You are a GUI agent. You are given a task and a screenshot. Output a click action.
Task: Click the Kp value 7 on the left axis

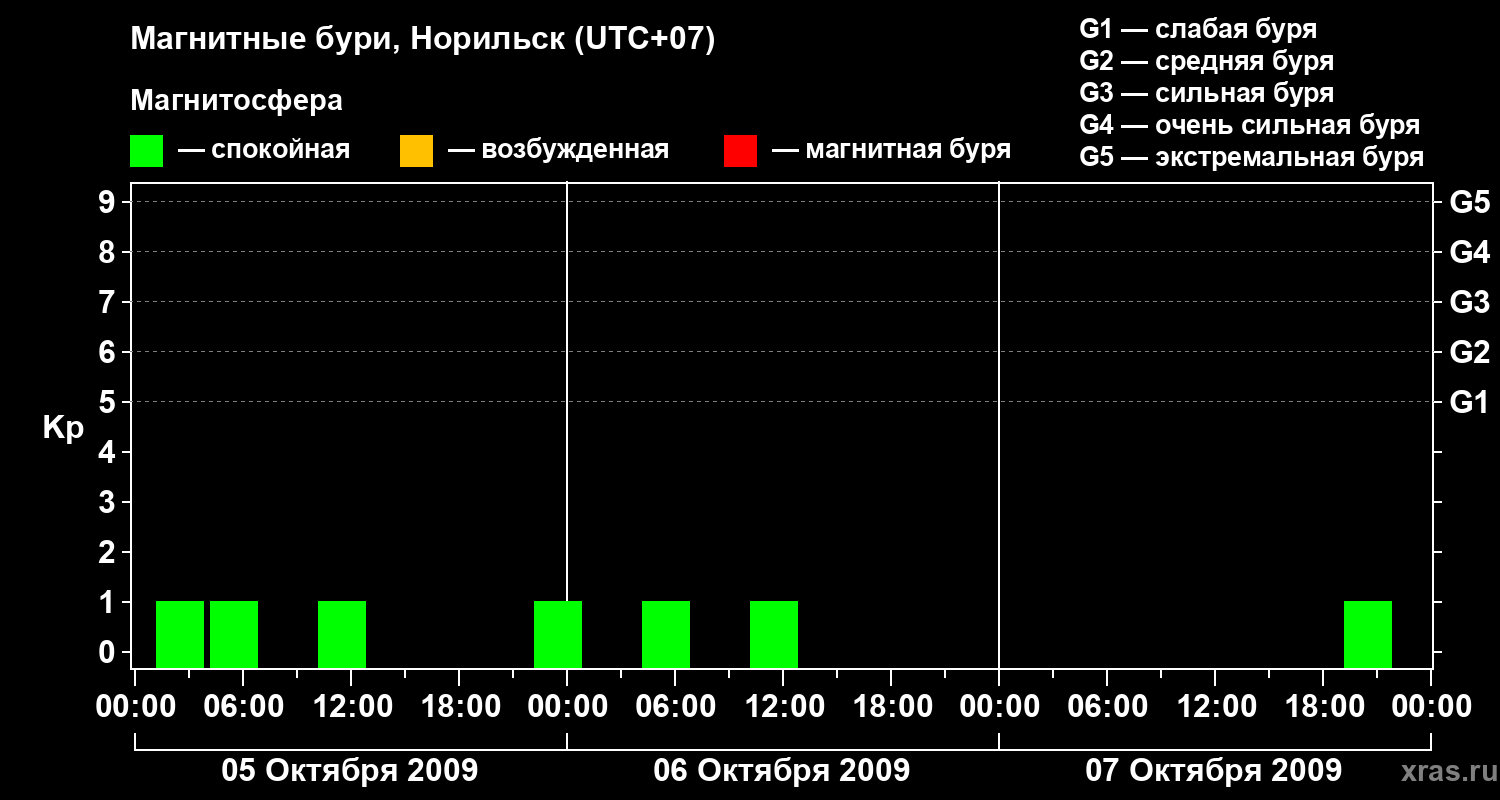[x=108, y=302]
